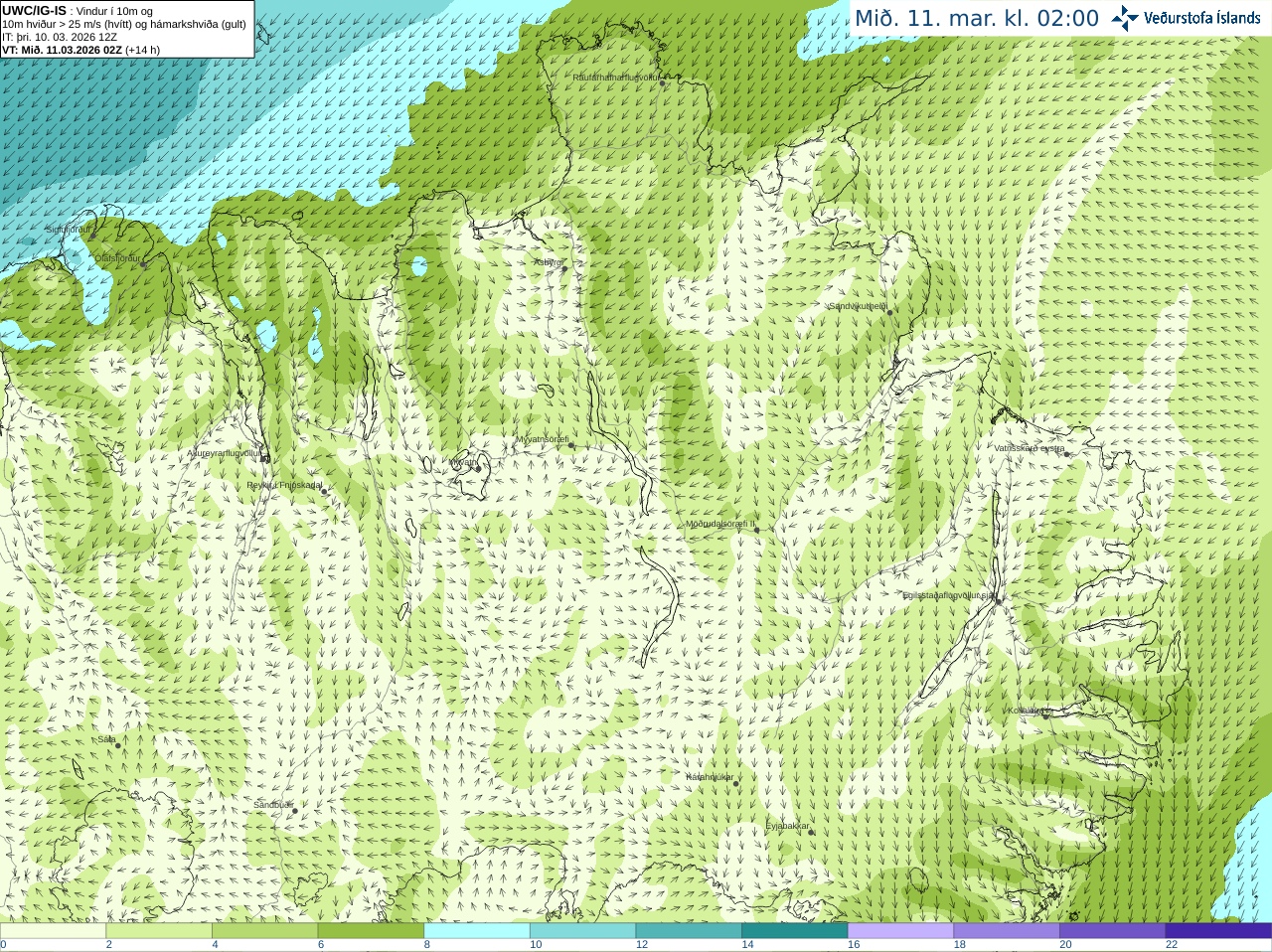Click the 'IT: þri. 10. 03. 2026 12Z' line
1272x952 pixels.
click(x=60, y=37)
